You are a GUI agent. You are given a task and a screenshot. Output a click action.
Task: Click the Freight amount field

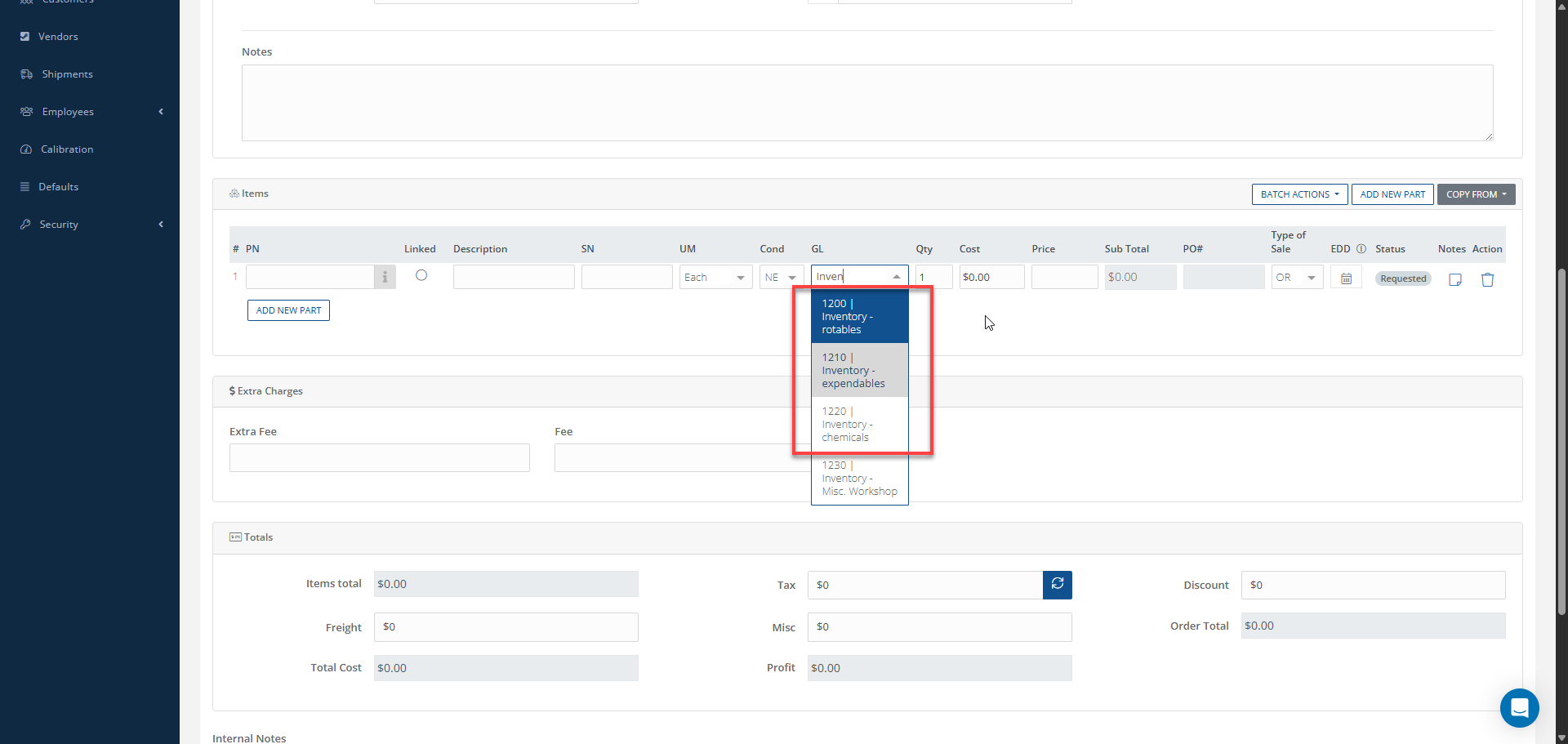point(506,627)
